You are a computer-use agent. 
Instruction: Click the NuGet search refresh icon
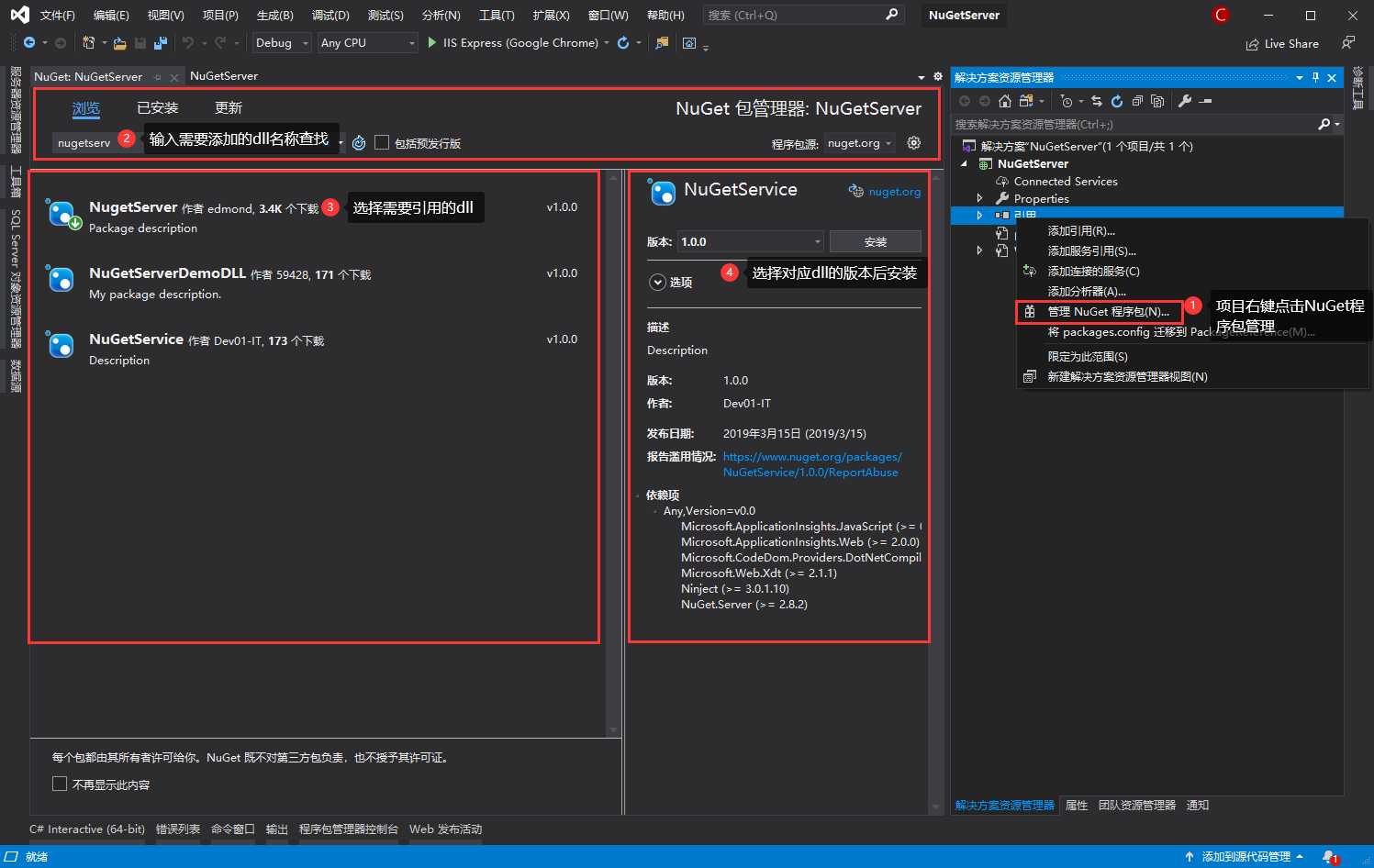pyautogui.click(x=359, y=143)
